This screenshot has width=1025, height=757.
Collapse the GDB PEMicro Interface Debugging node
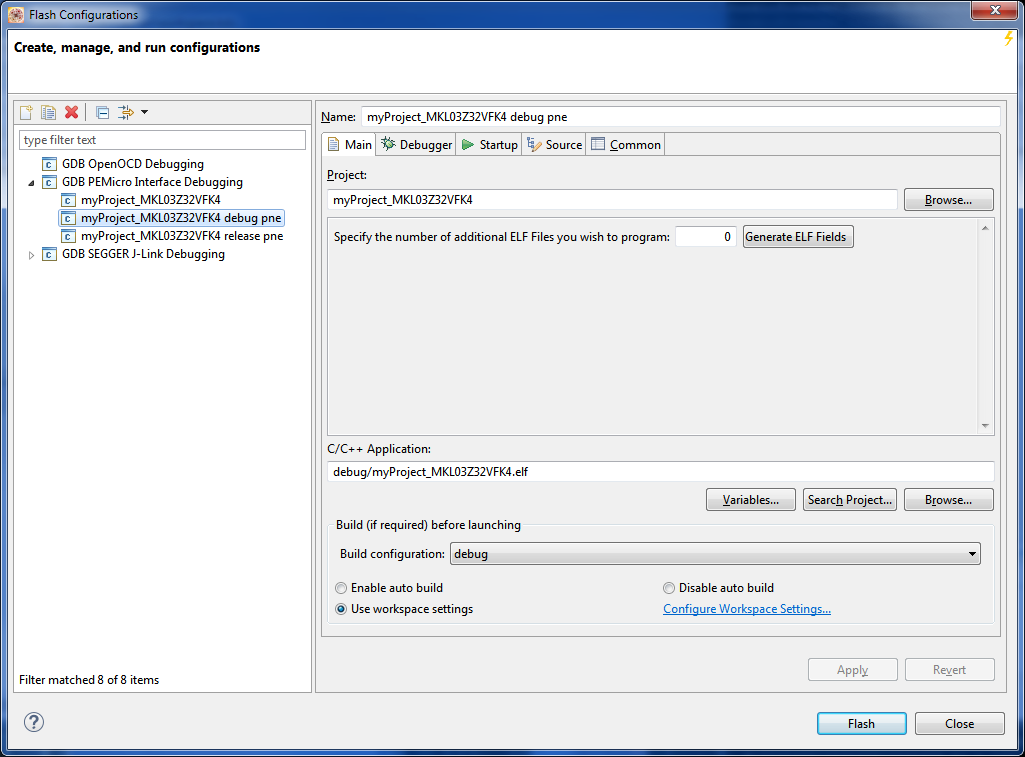[x=31, y=183]
